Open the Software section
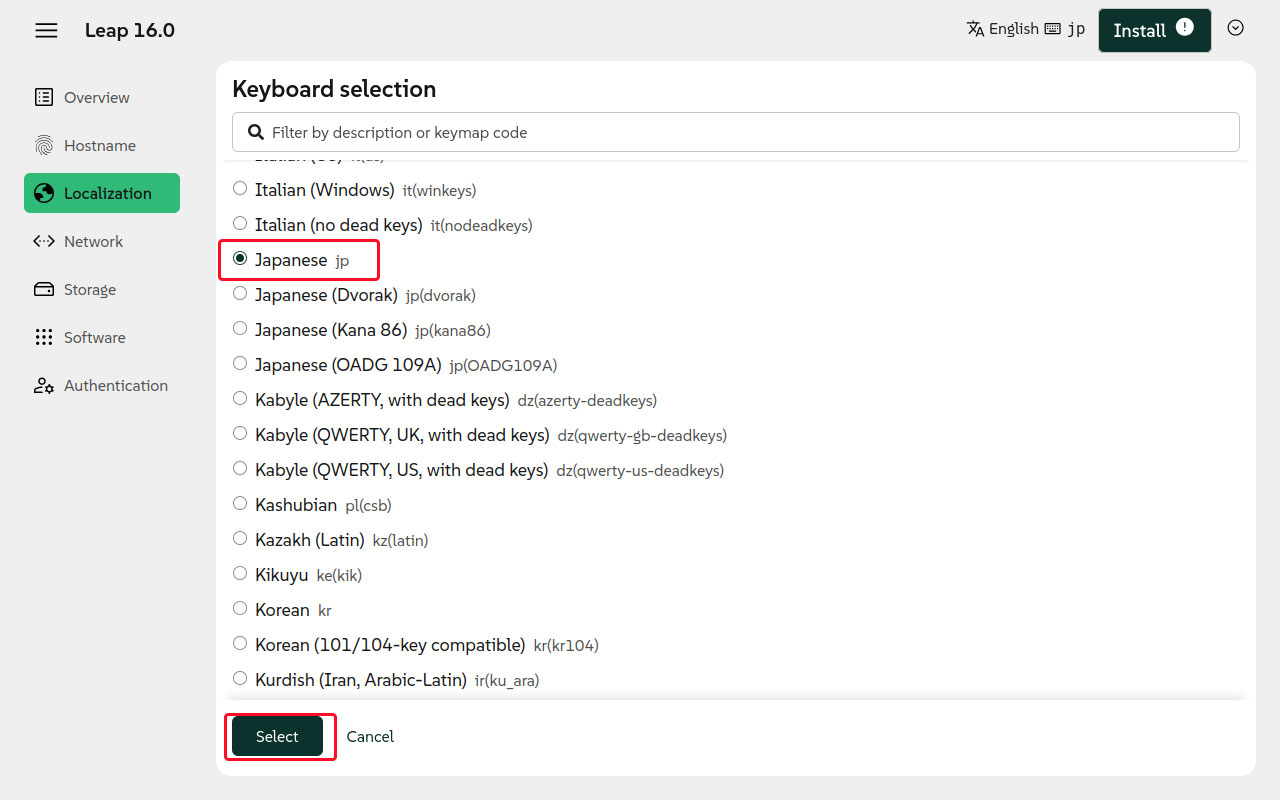This screenshot has height=800, width=1280. 94,337
